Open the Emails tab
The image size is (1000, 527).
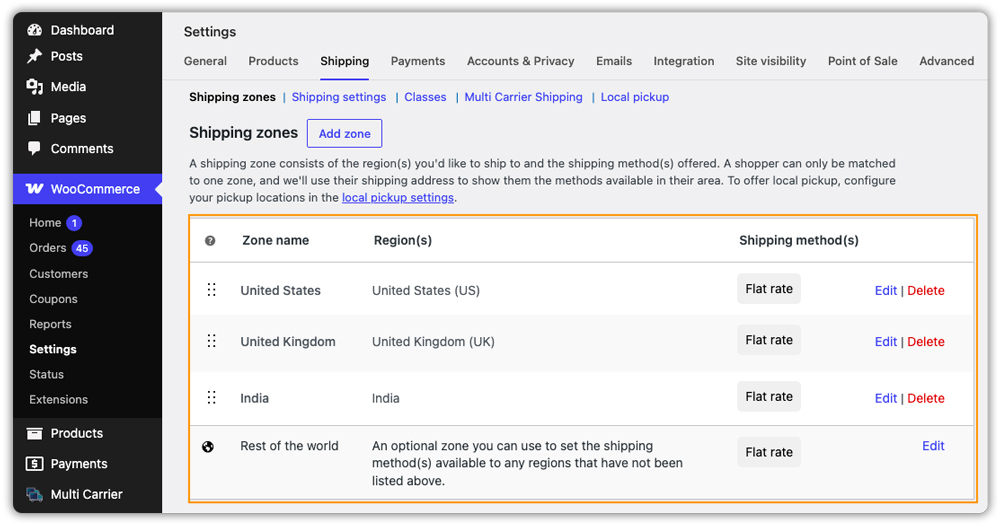614,61
